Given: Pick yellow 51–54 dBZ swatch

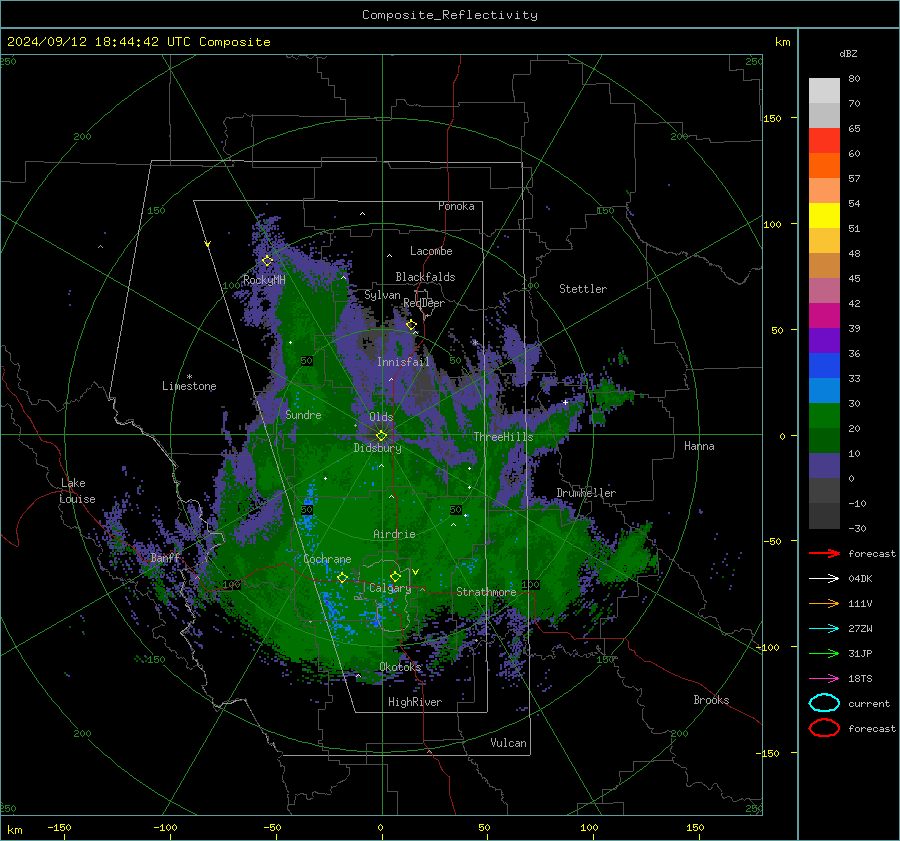Looking at the screenshot, I should pos(824,216).
